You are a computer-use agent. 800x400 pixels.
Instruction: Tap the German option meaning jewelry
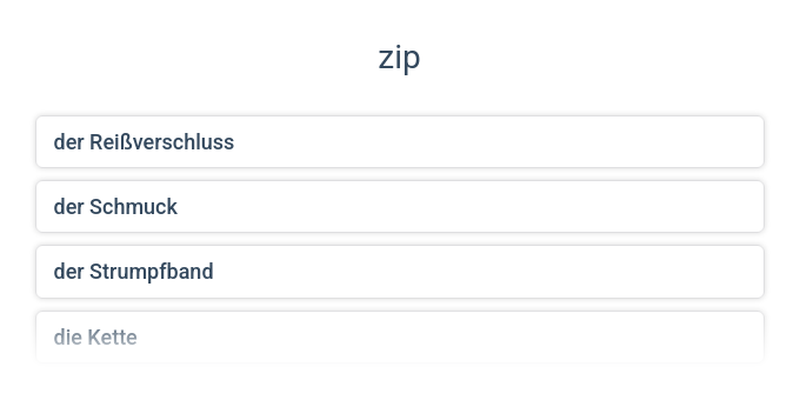point(400,207)
